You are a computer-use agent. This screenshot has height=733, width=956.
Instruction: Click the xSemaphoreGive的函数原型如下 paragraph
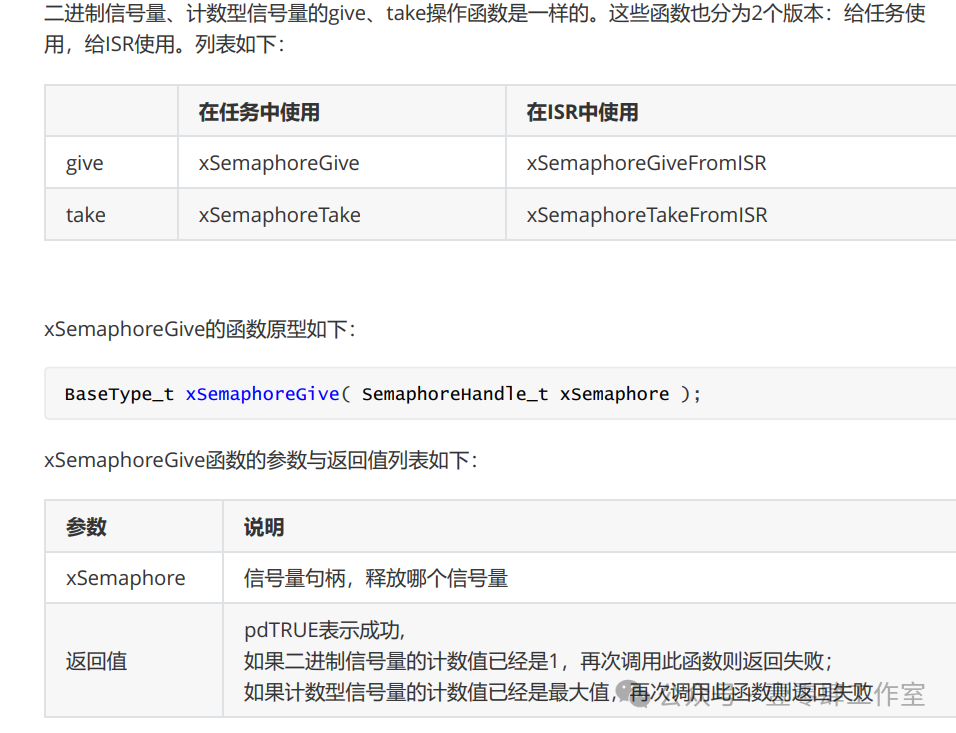pos(200,329)
